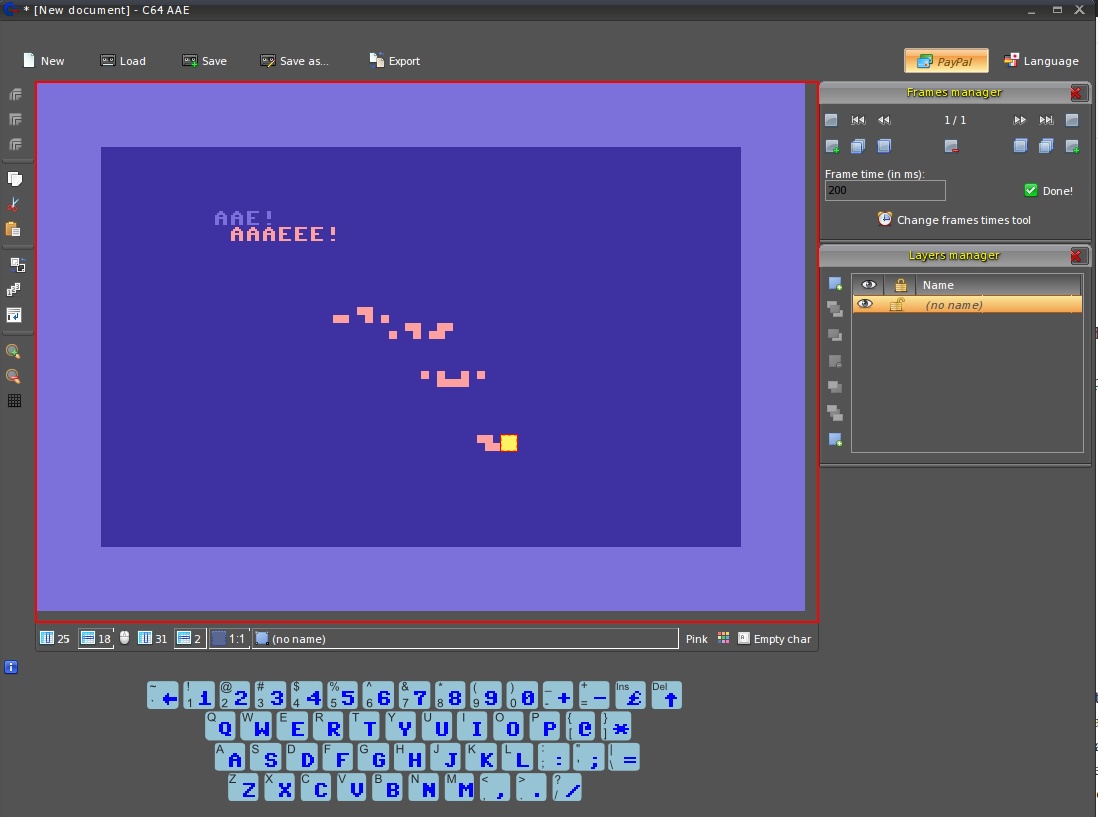1098x817 pixels.
Task: Zoom in with the magnifier plus icon
Action: (14, 351)
